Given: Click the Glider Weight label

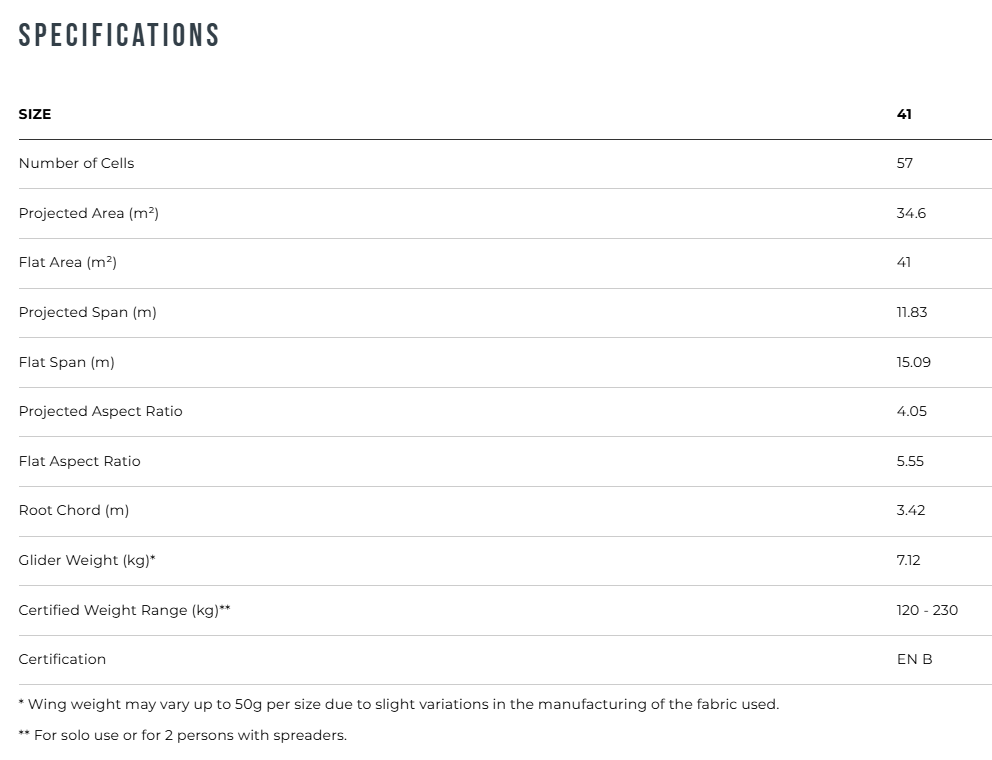Looking at the screenshot, I should tap(87, 560).
